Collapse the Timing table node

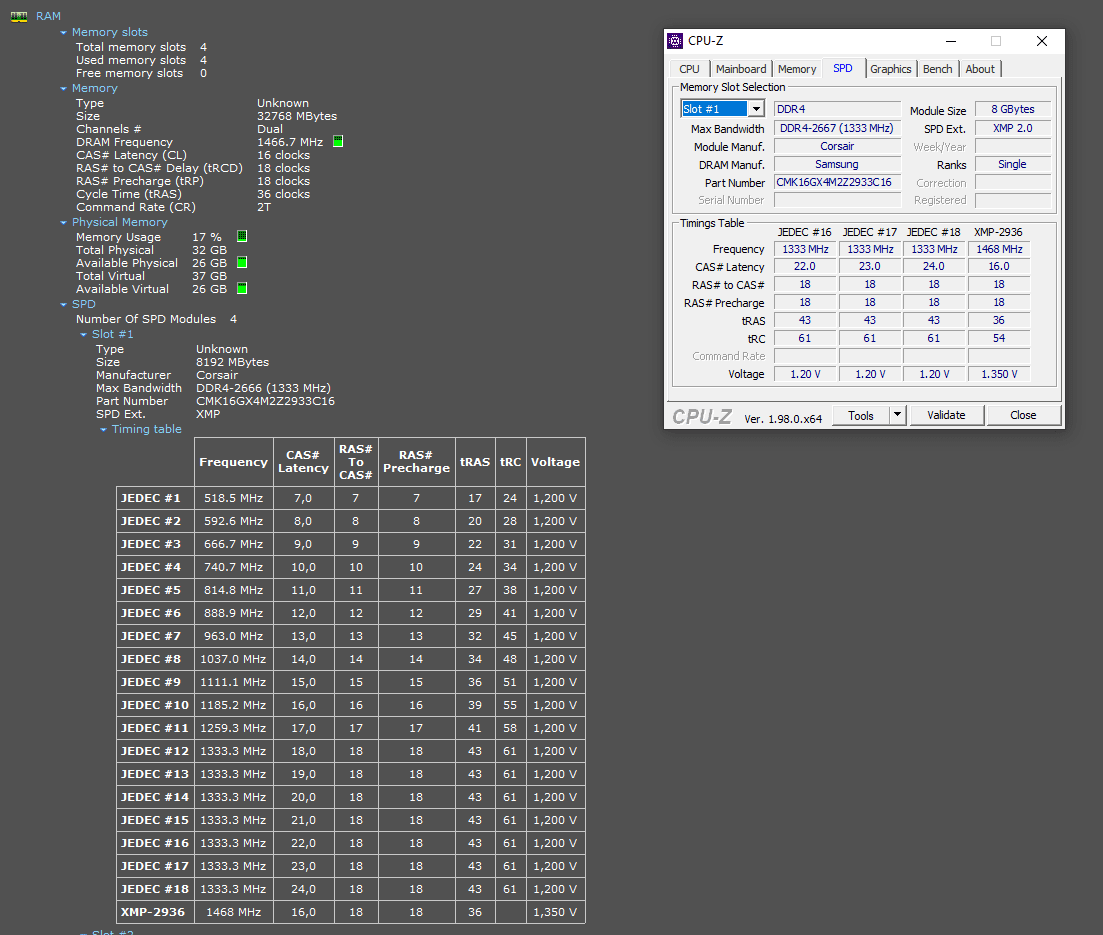click(x=103, y=430)
